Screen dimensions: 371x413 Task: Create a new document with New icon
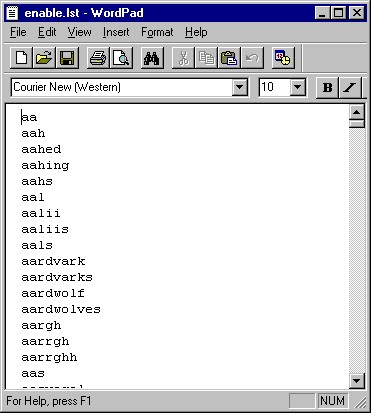click(22, 58)
